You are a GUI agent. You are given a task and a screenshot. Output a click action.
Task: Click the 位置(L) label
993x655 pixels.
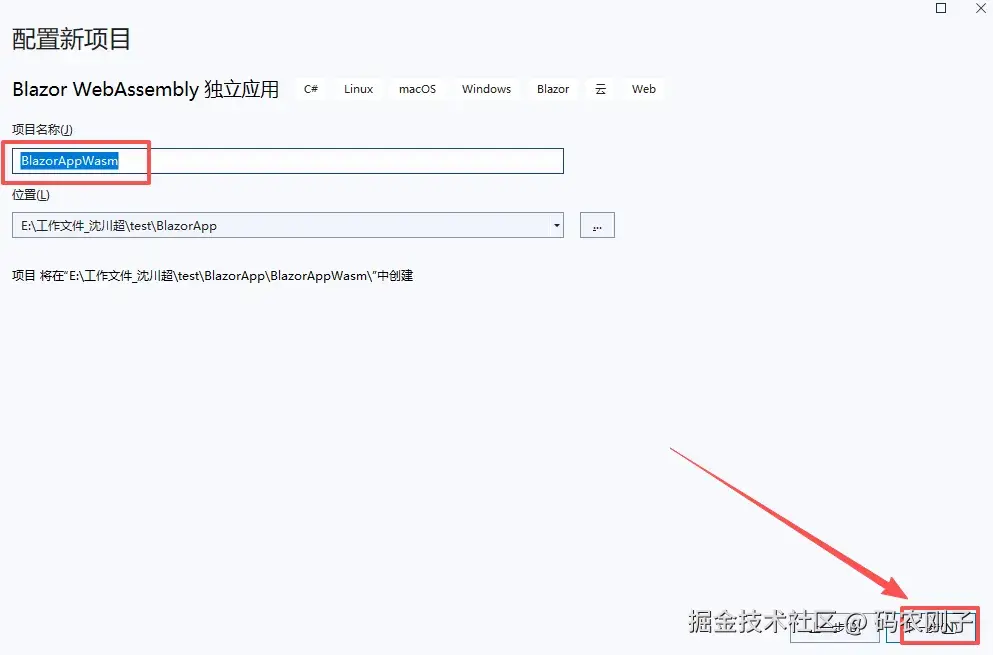31,195
